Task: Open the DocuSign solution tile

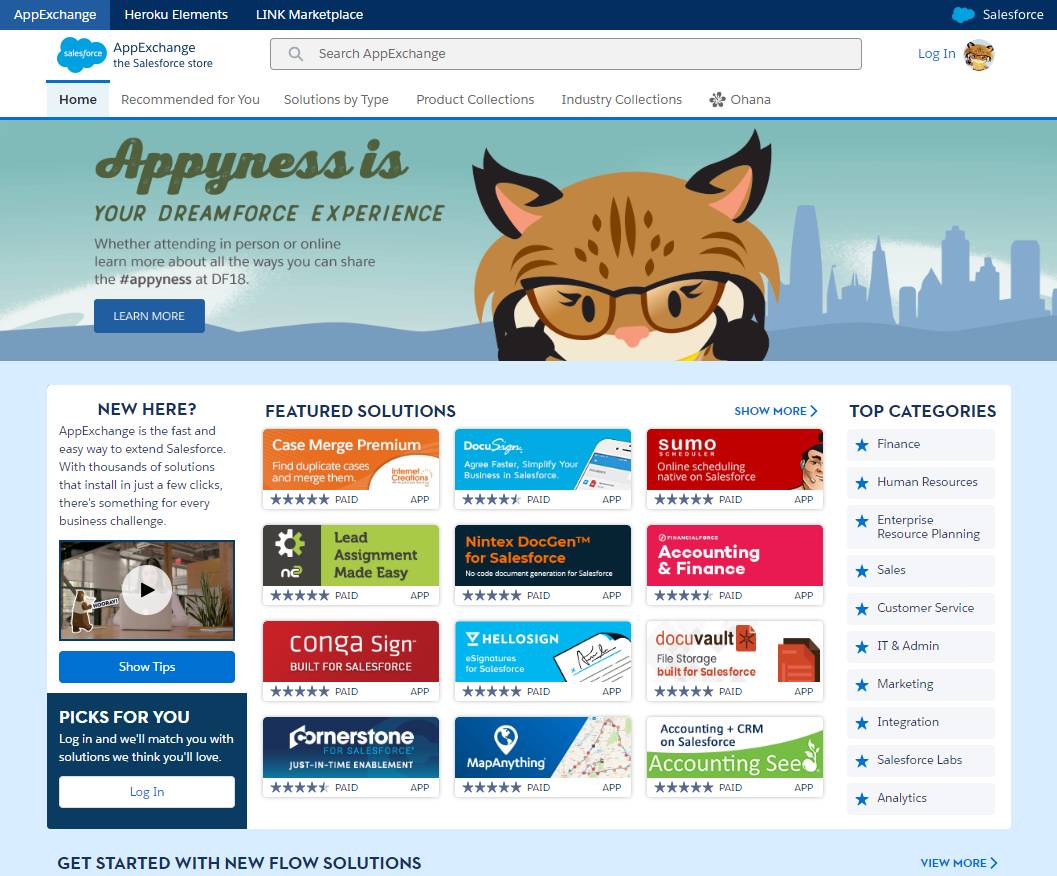Action: pos(543,469)
